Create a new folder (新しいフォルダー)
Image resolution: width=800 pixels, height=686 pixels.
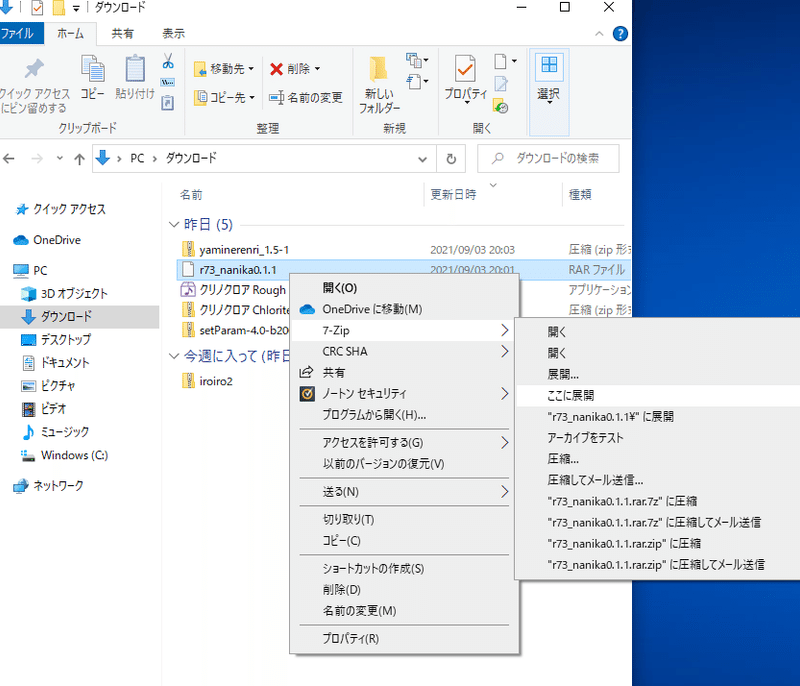[379, 84]
